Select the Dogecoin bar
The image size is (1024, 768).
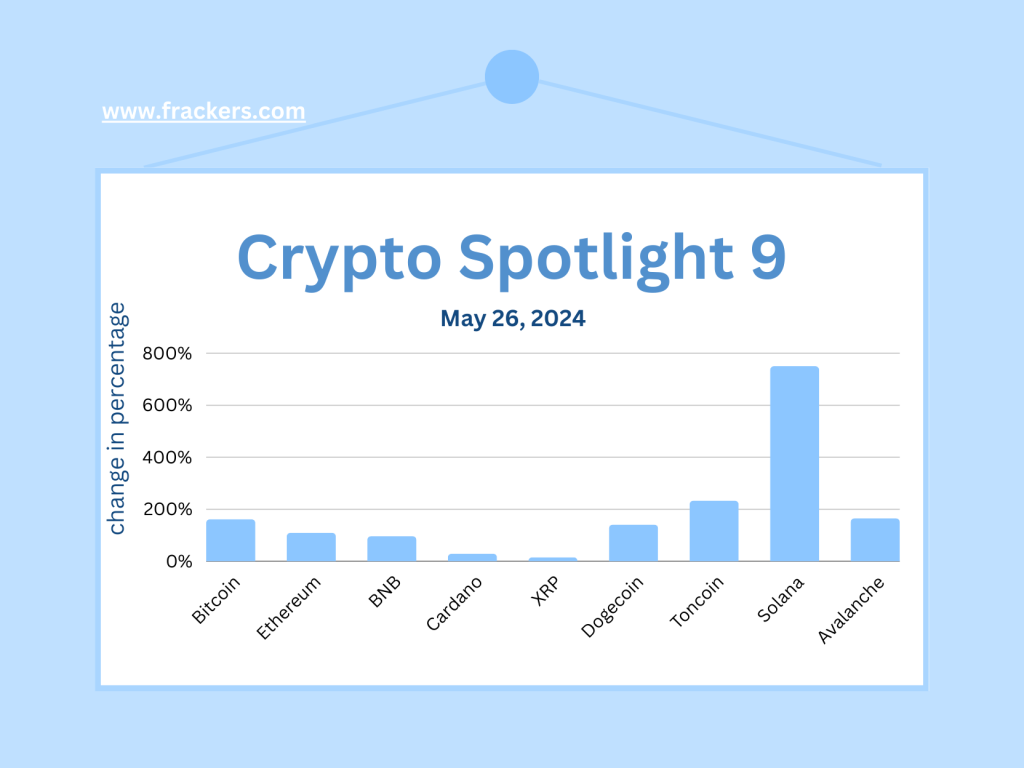(x=633, y=543)
